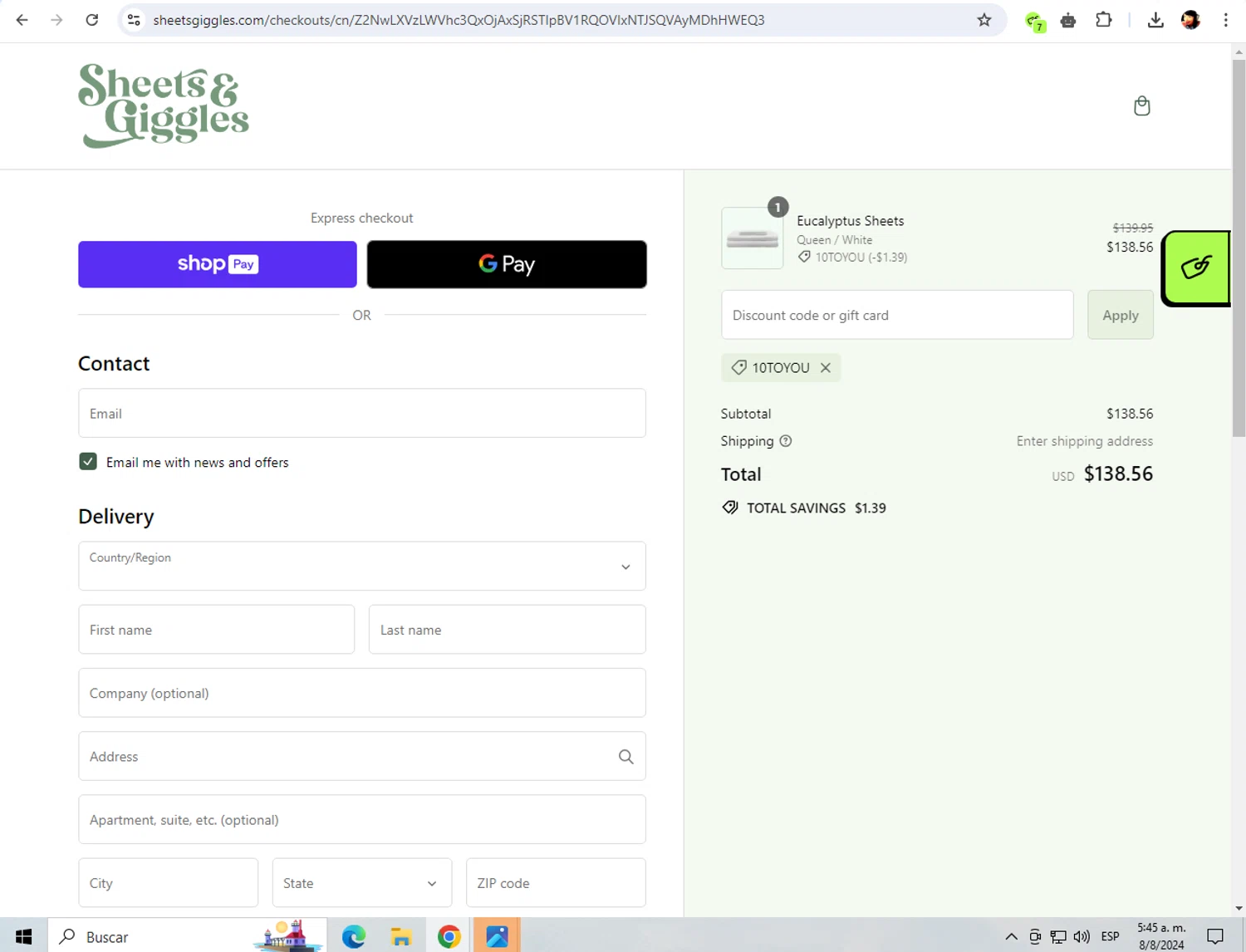Uncheck Email me with news and offers
1246x952 pixels.
coord(88,462)
